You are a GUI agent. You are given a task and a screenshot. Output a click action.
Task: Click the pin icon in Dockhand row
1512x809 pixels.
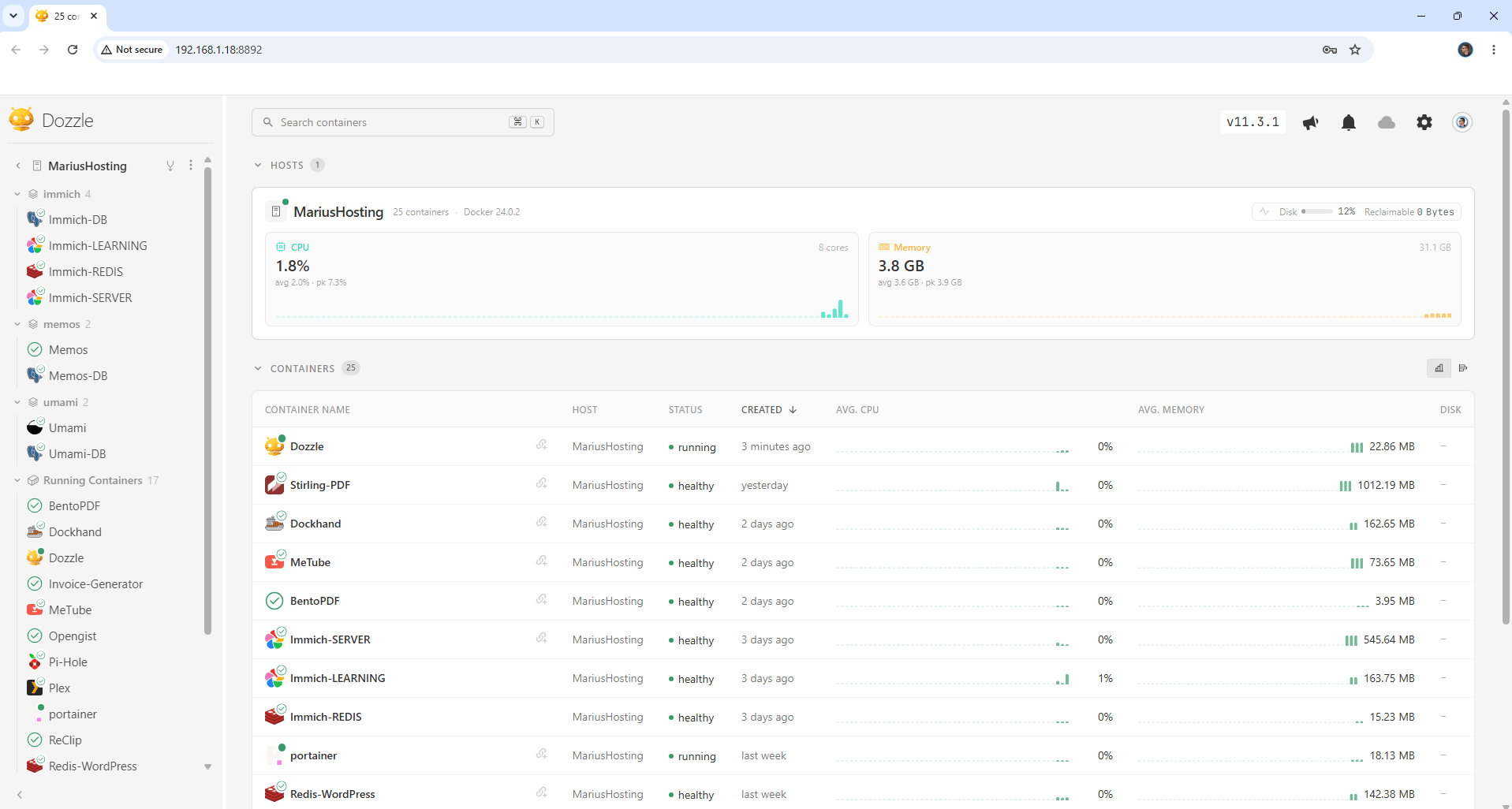click(x=542, y=522)
